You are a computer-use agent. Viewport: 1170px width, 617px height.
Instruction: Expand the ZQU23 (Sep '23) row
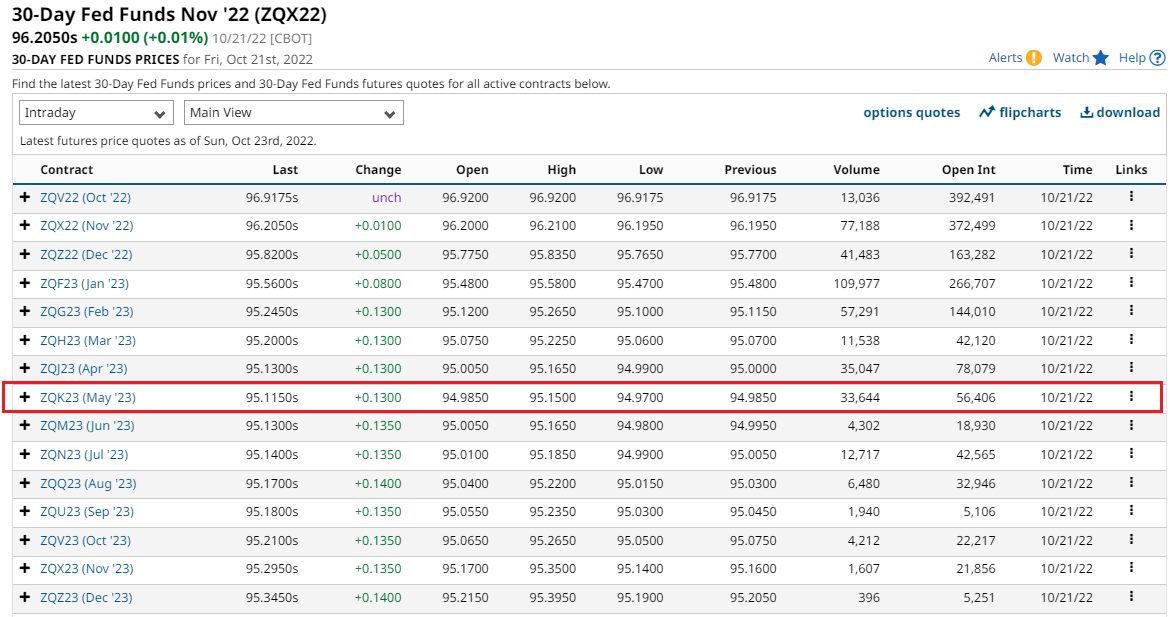[25, 512]
